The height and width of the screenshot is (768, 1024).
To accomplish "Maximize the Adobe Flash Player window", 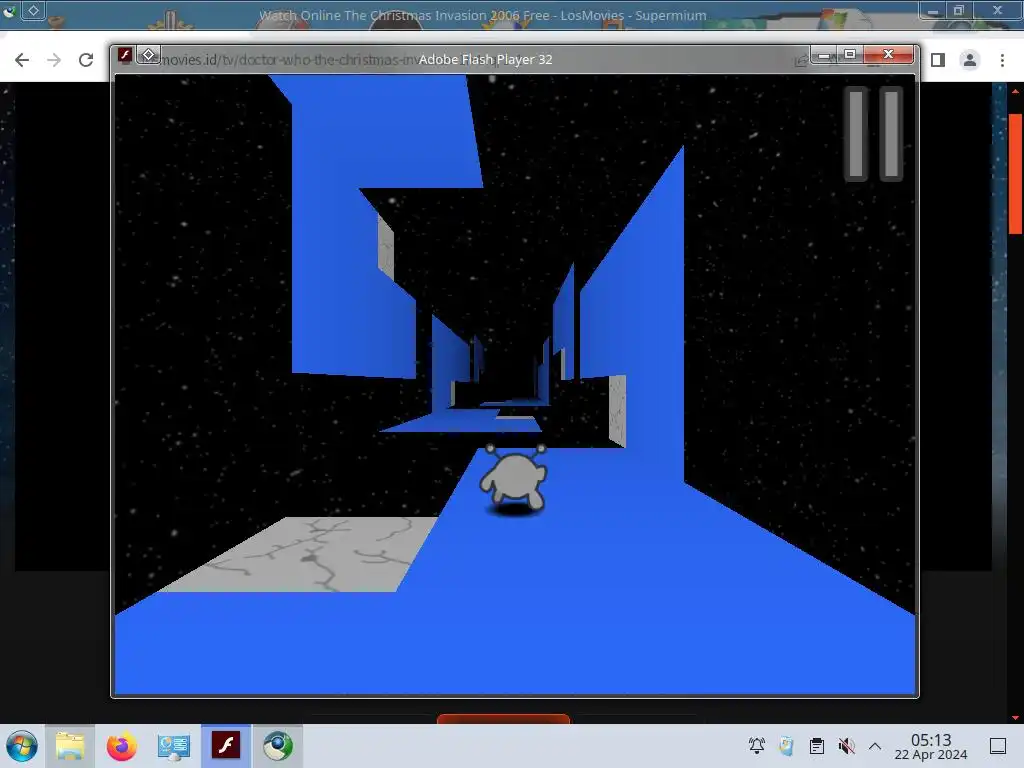I will 850,55.
